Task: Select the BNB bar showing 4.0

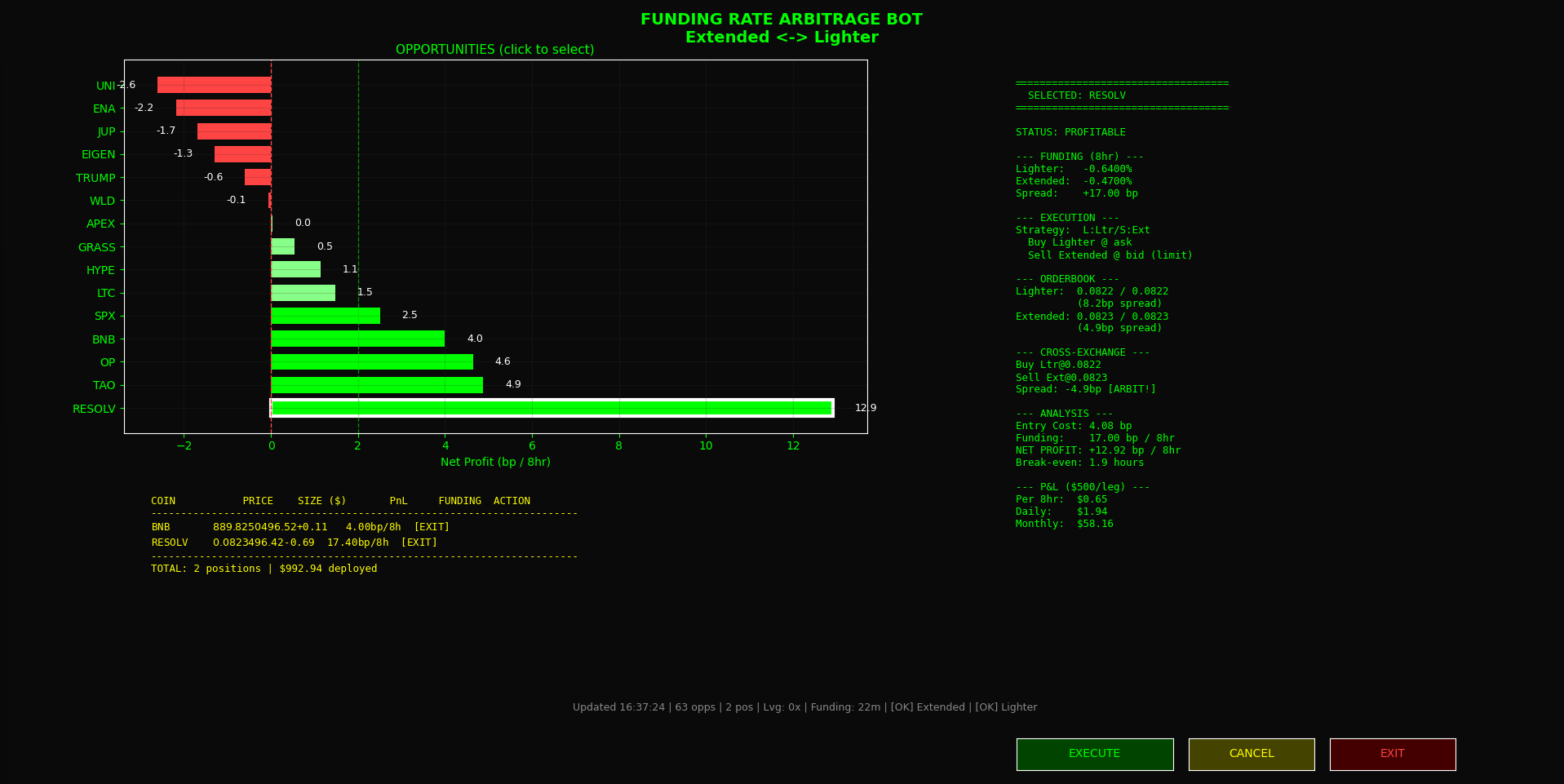Action: click(x=358, y=339)
